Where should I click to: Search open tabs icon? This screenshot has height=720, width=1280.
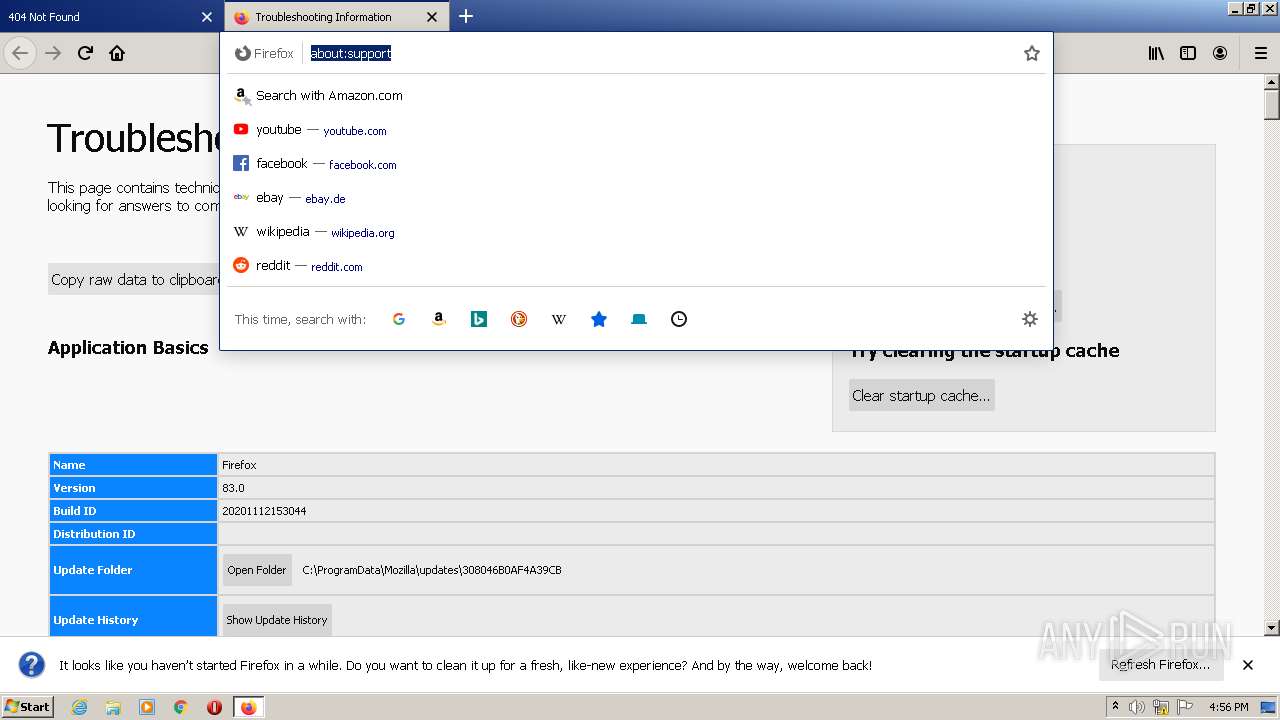639,319
